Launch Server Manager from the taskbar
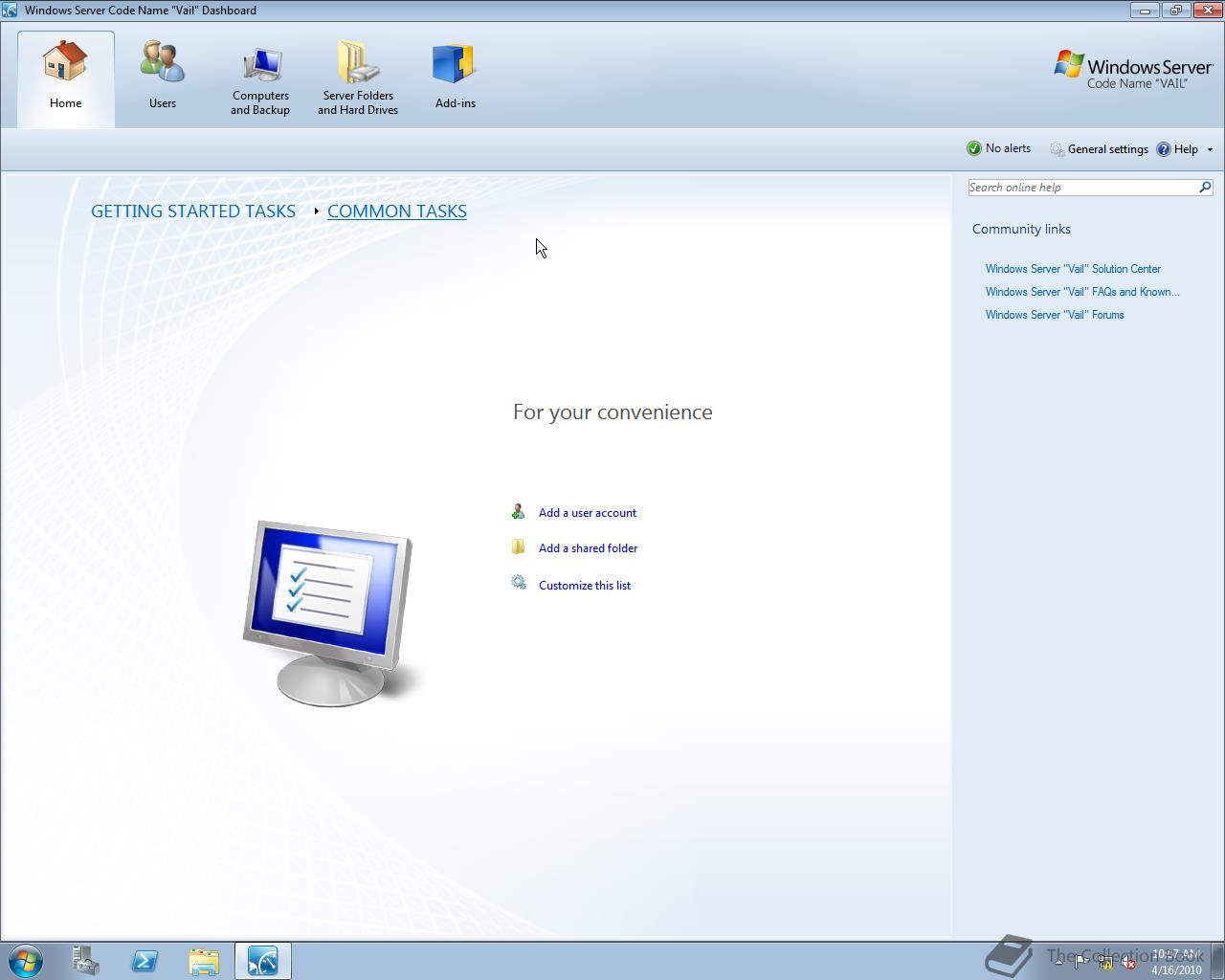The width and height of the screenshot is (1225, 980). 86,961
